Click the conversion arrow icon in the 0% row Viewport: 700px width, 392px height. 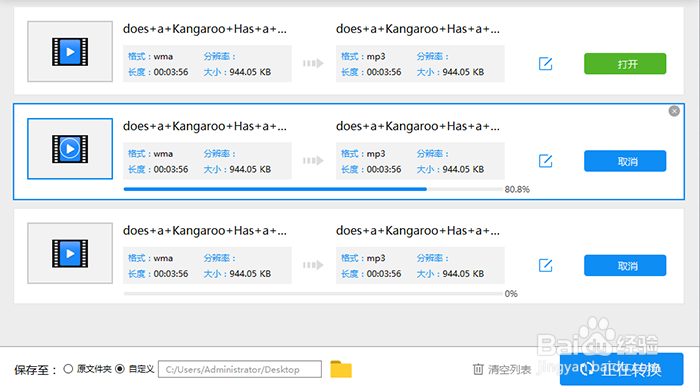313,265
